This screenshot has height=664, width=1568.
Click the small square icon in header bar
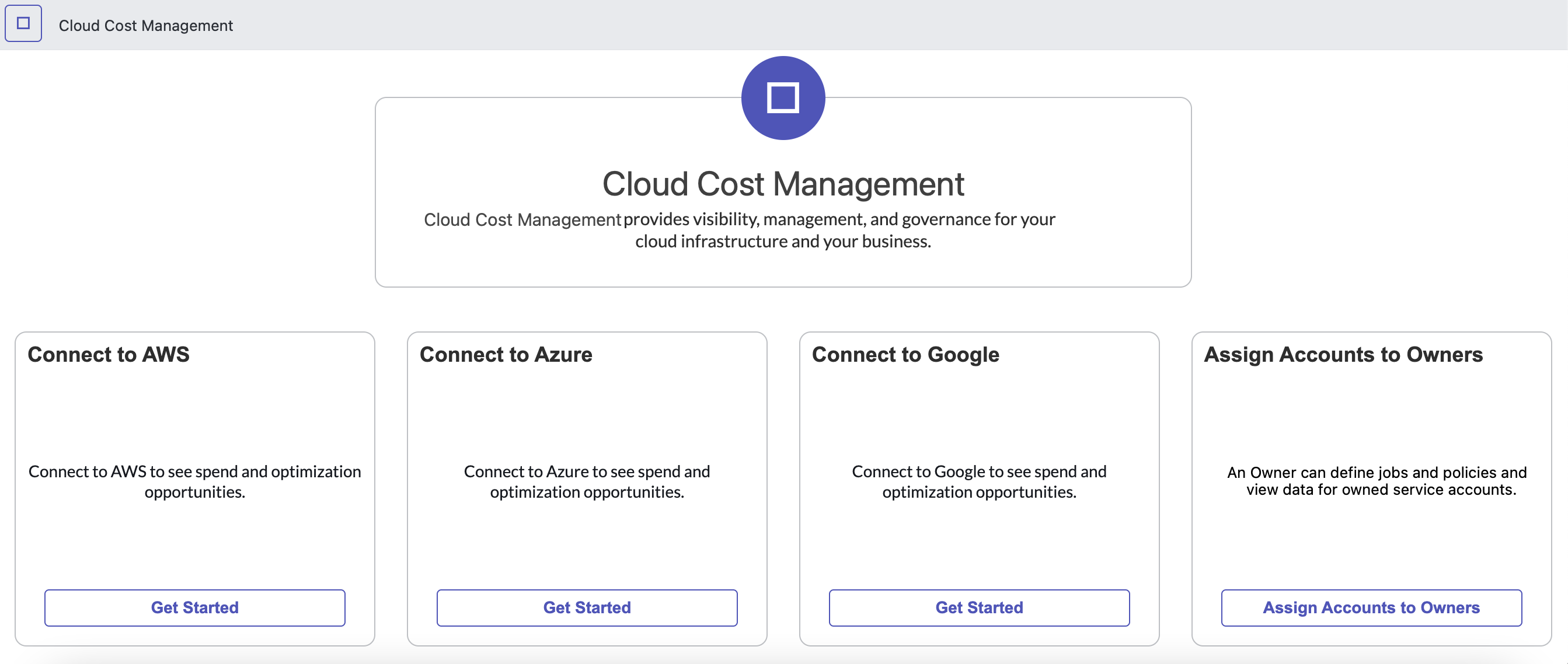click(x=23, y=23)
